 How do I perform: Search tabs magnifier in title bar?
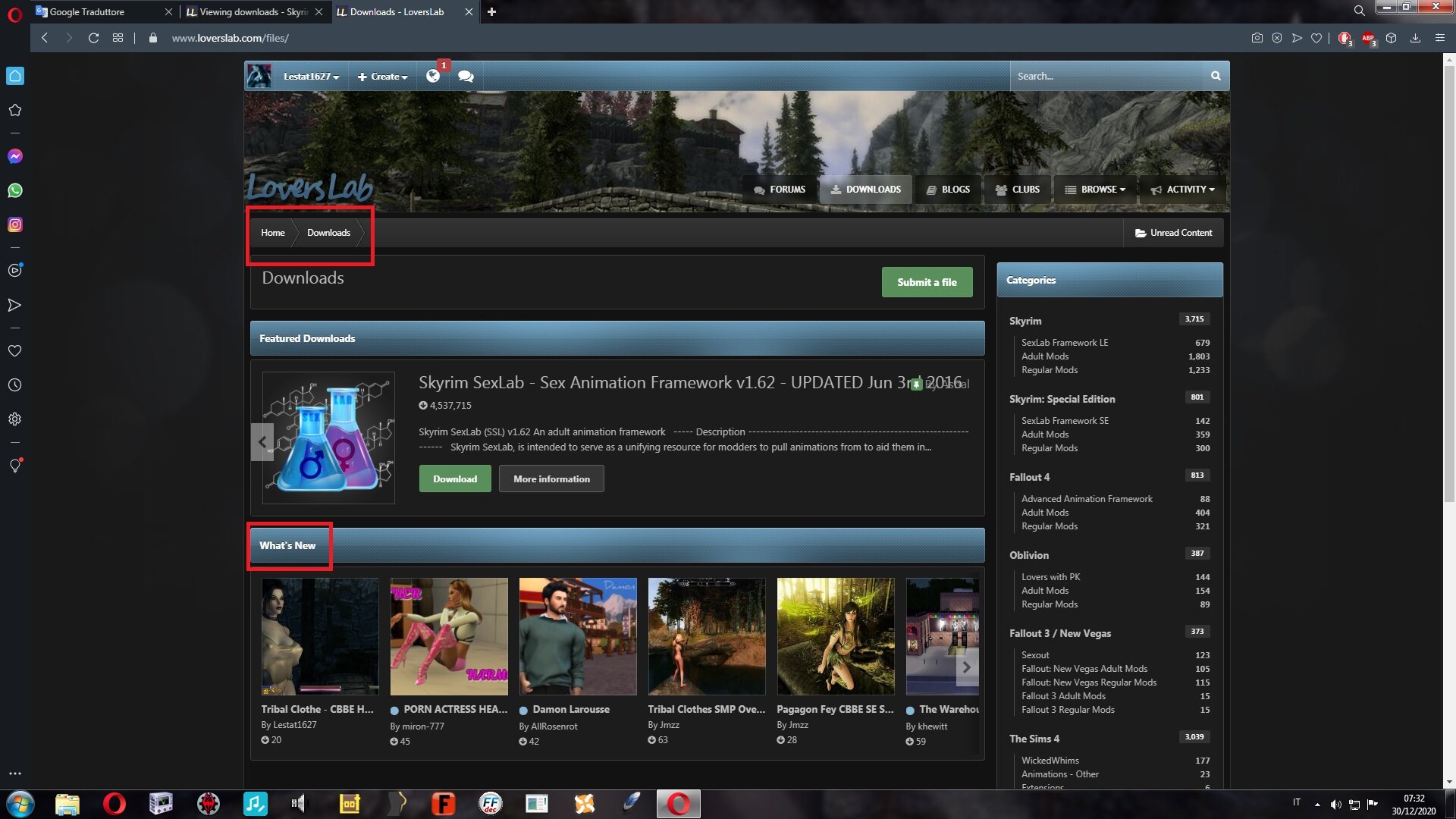coord(1360,11)
